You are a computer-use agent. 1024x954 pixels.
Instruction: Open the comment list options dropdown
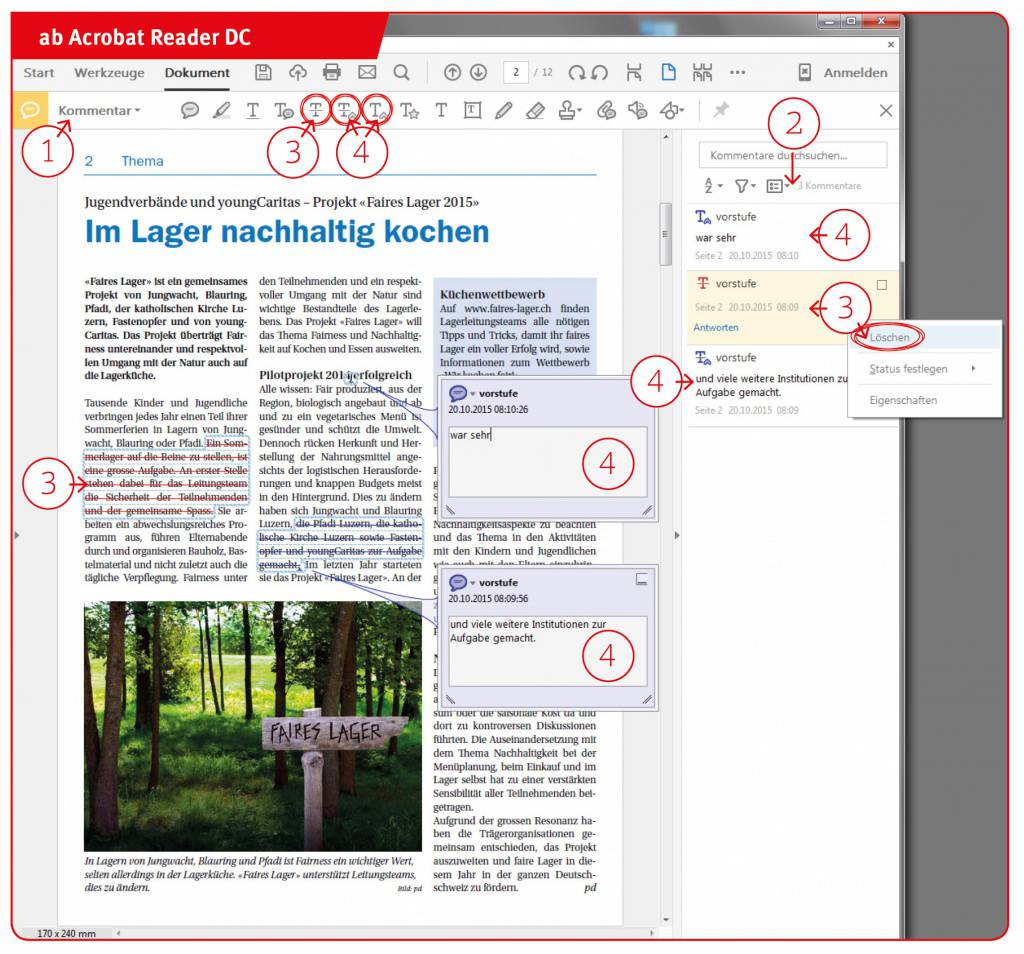[x=778, y=186]
